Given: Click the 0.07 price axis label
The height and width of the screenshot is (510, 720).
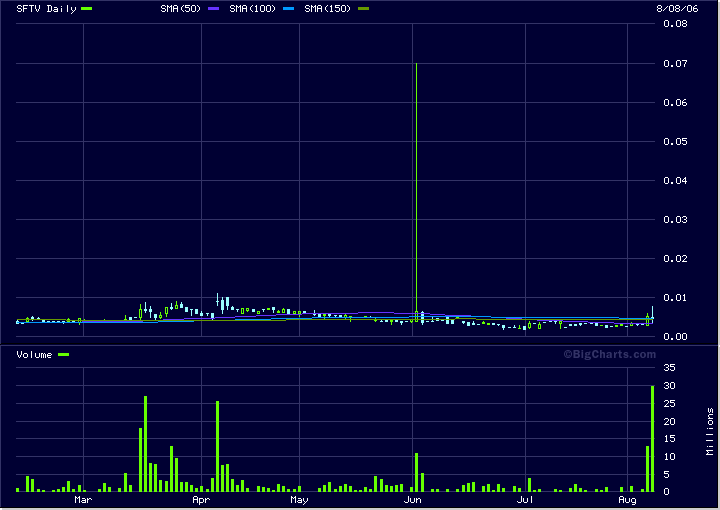Looking at the screenshot, I should [x=675, y=63].
